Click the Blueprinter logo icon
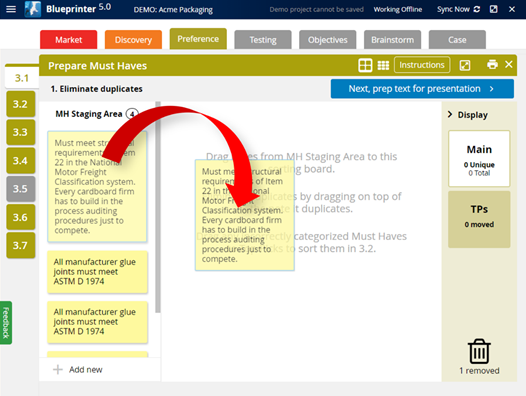The image size is (526, 396). pyautogui.click(x=33, y=9)
